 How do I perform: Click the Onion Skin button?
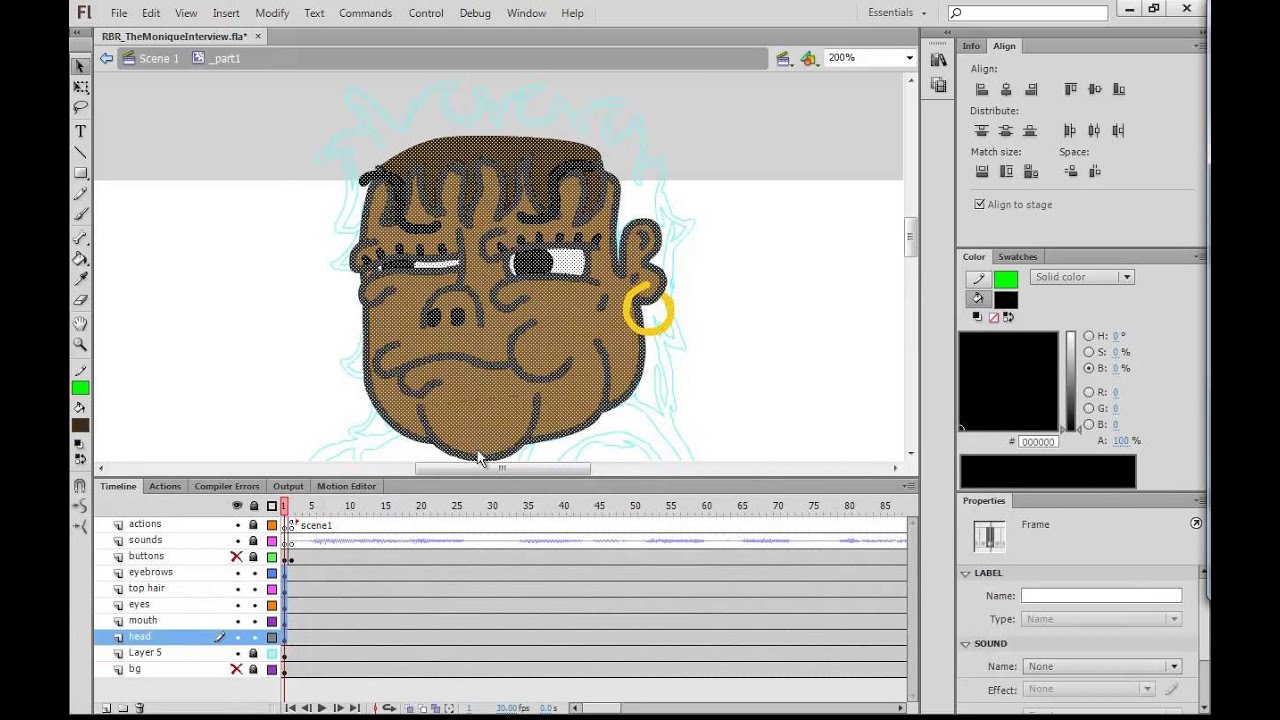409,708
